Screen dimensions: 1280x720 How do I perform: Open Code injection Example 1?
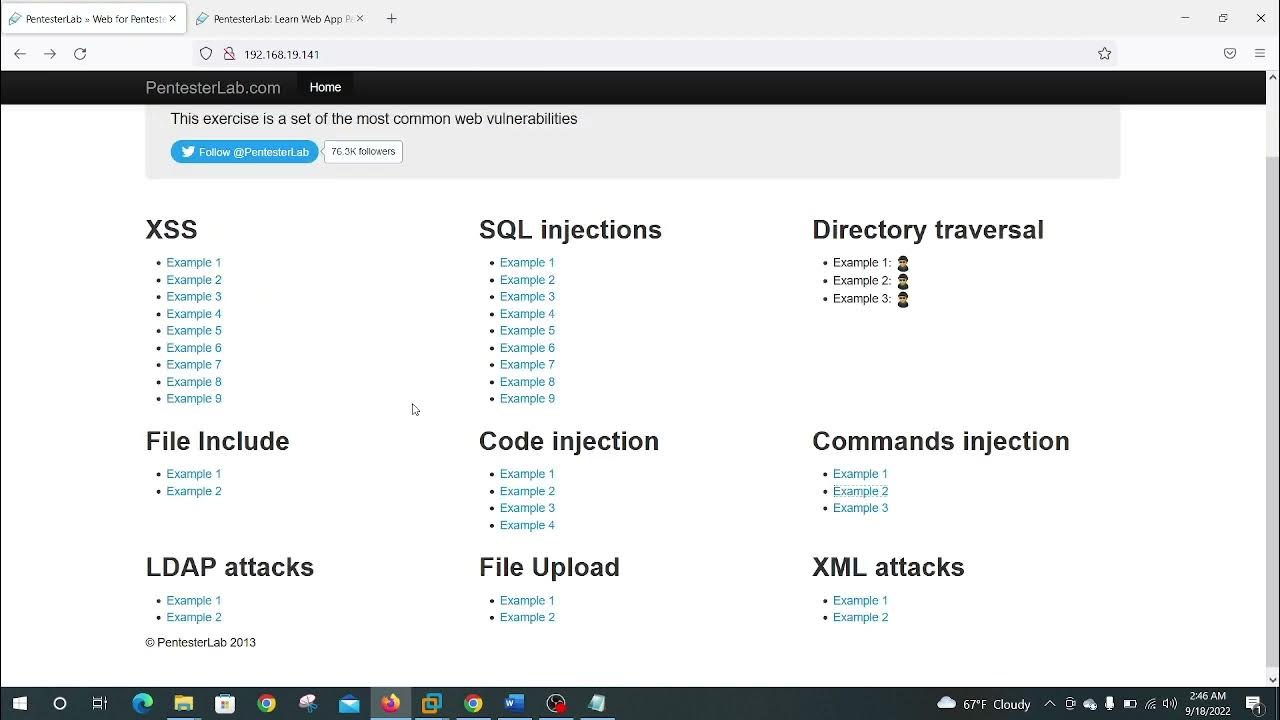[527, 474]
